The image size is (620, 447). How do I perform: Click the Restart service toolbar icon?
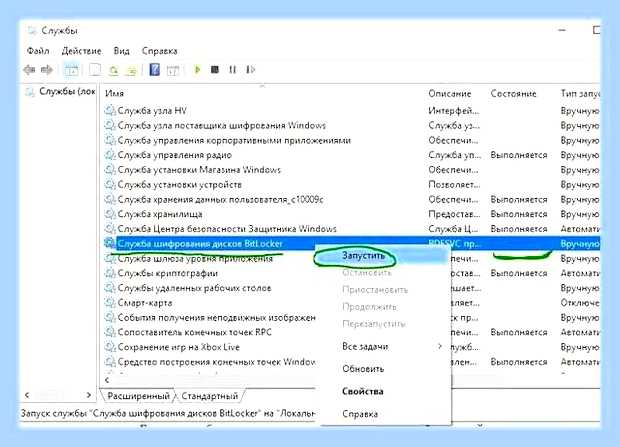coord(250,70)
